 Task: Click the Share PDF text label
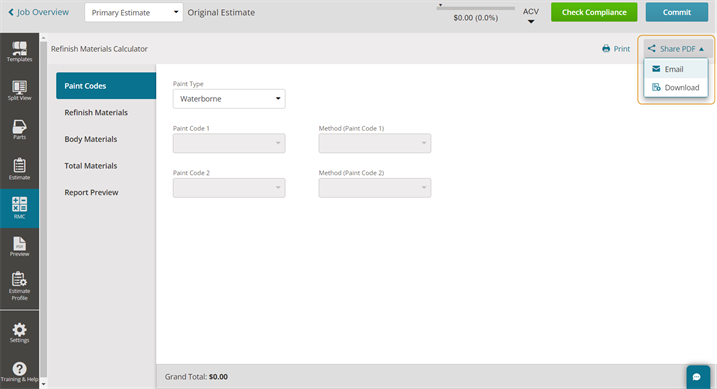click(x=678, y=49)
